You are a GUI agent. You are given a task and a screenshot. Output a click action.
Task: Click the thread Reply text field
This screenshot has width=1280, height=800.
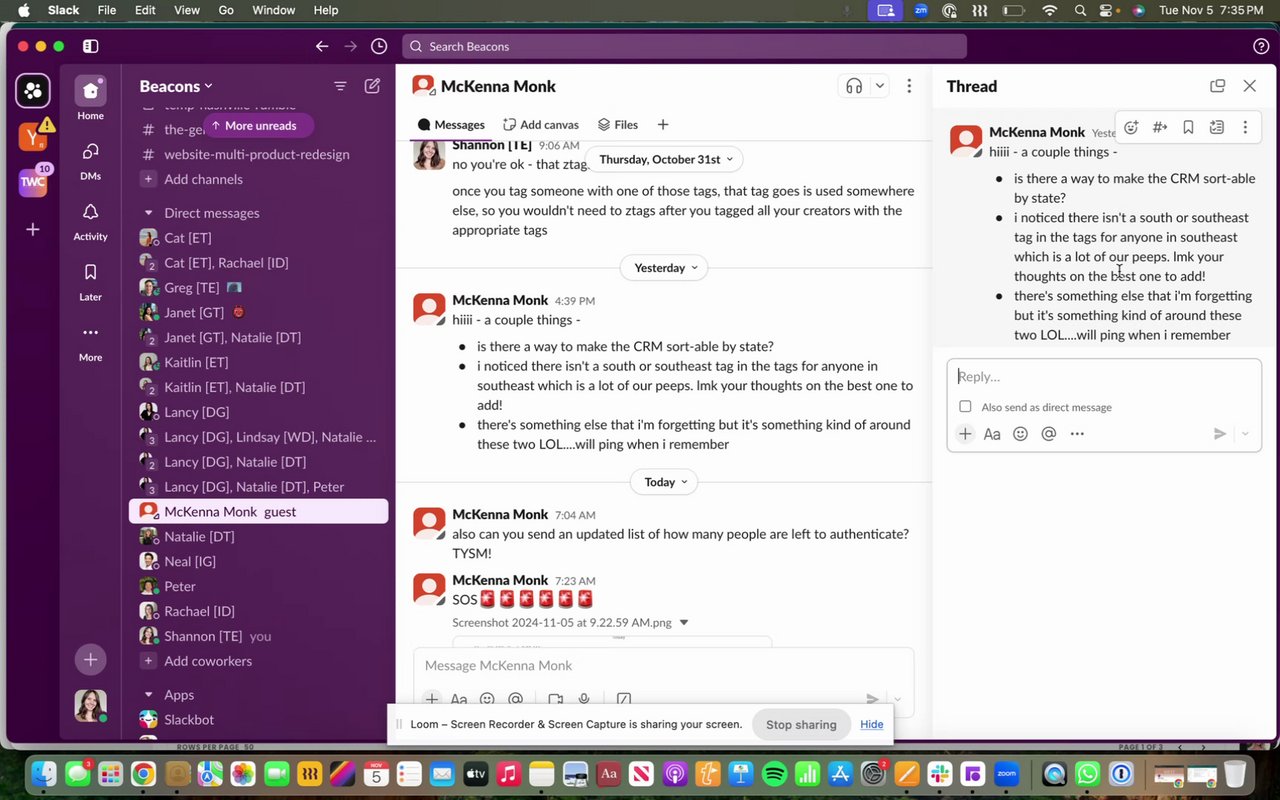click(1104, 377)
